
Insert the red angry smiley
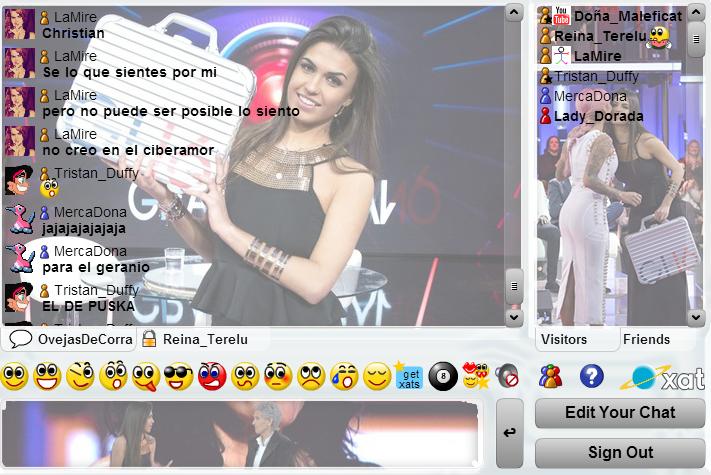click(211, 377)
